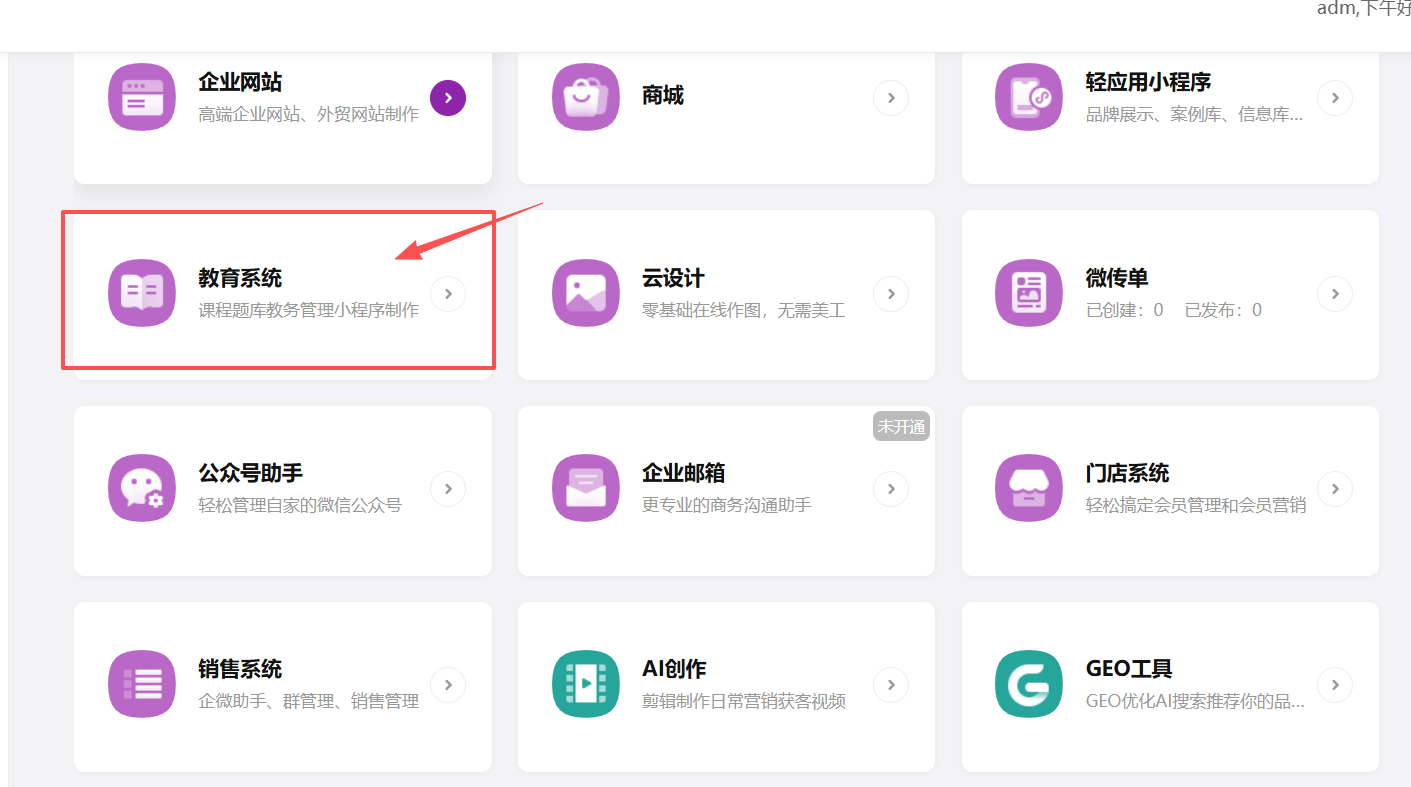The image size is (1411, 787).
Task: Open 微传单 via its chevron arrow
Action: (x=1335, y=294)
